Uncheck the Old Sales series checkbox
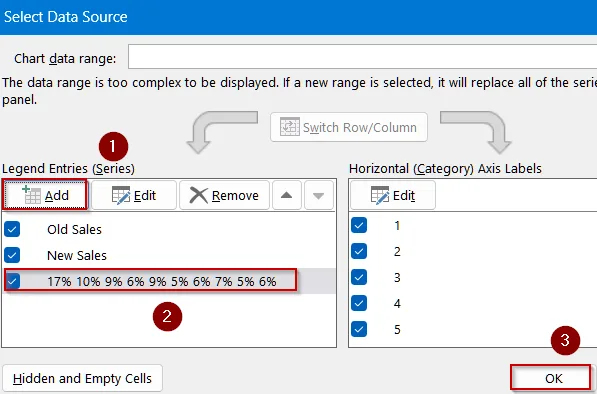Viewport: 597px width, 394px height. click(x=12, y=229)
